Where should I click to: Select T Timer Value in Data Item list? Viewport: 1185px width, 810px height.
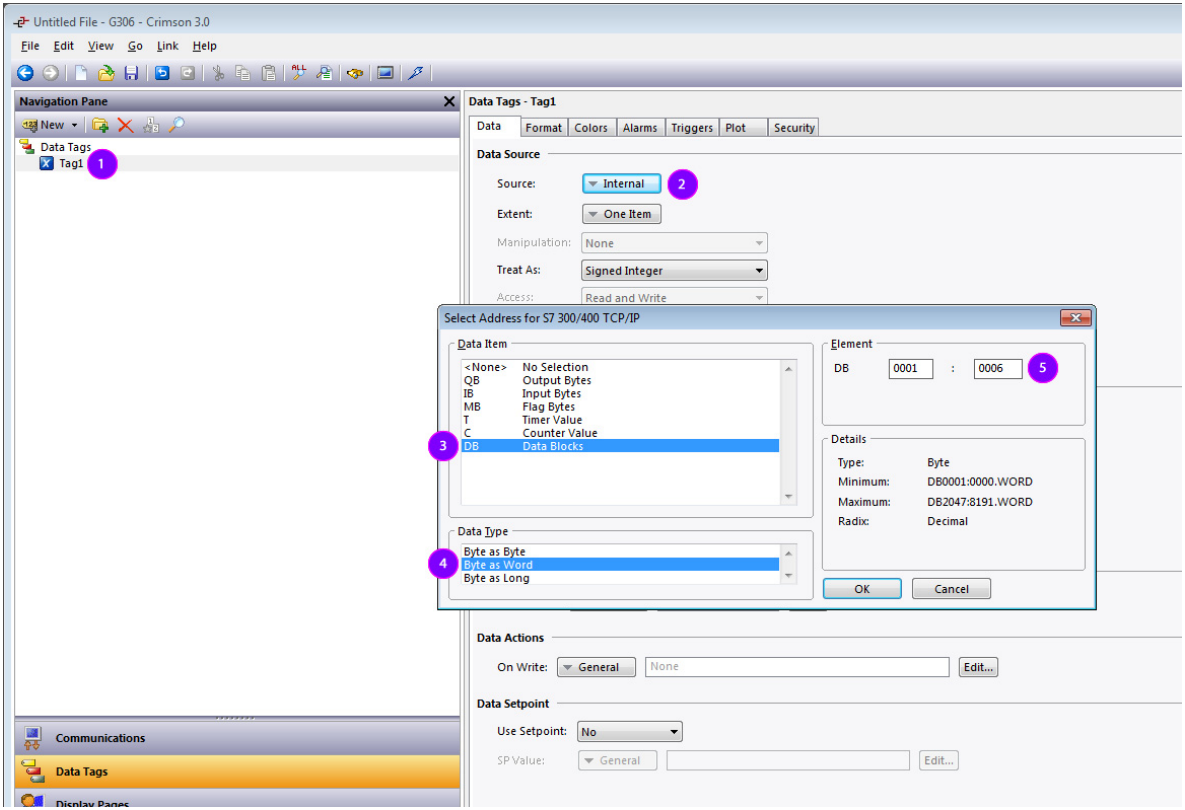620,420
